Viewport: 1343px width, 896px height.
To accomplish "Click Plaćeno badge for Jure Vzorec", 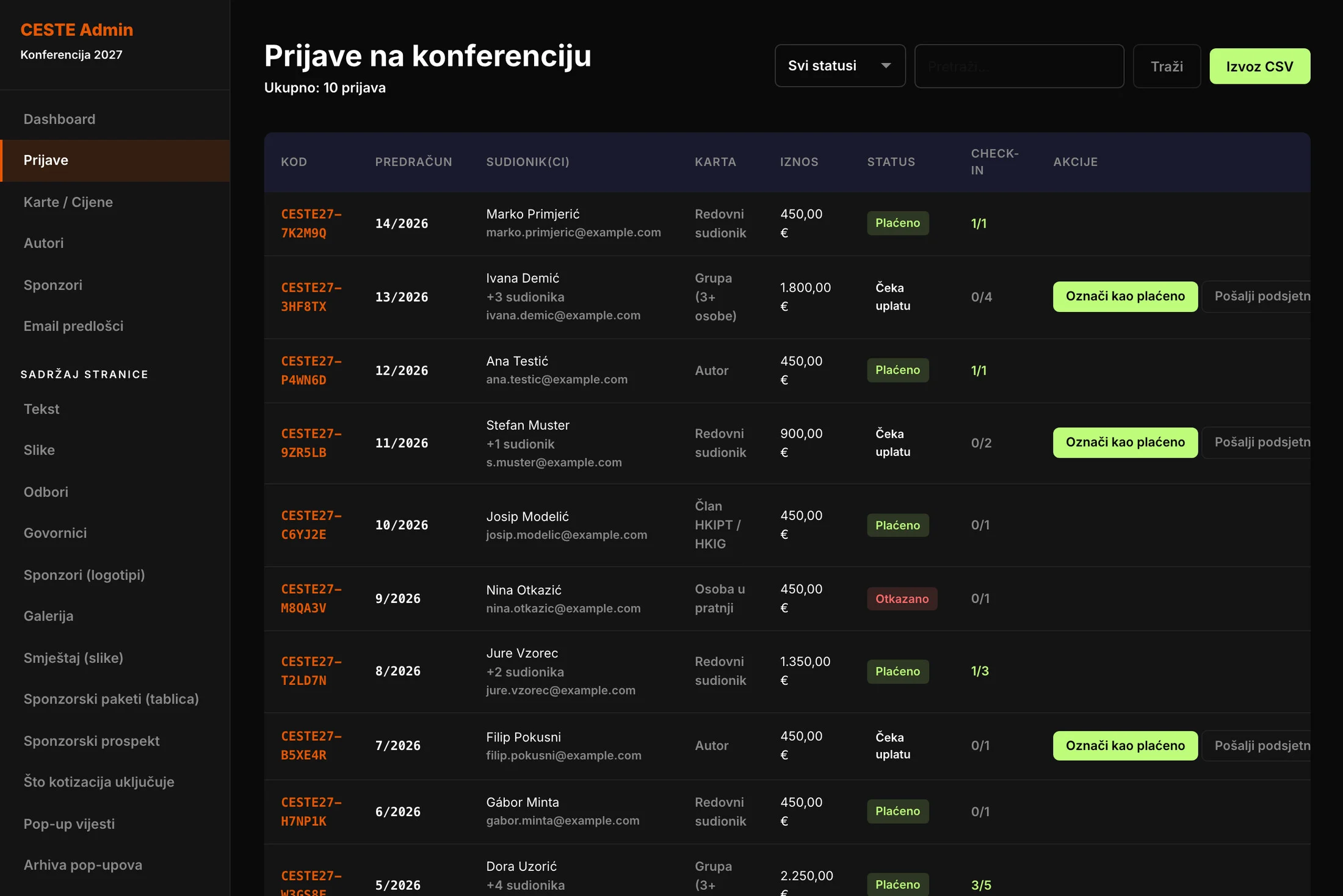I will click(x=897, y=671).
